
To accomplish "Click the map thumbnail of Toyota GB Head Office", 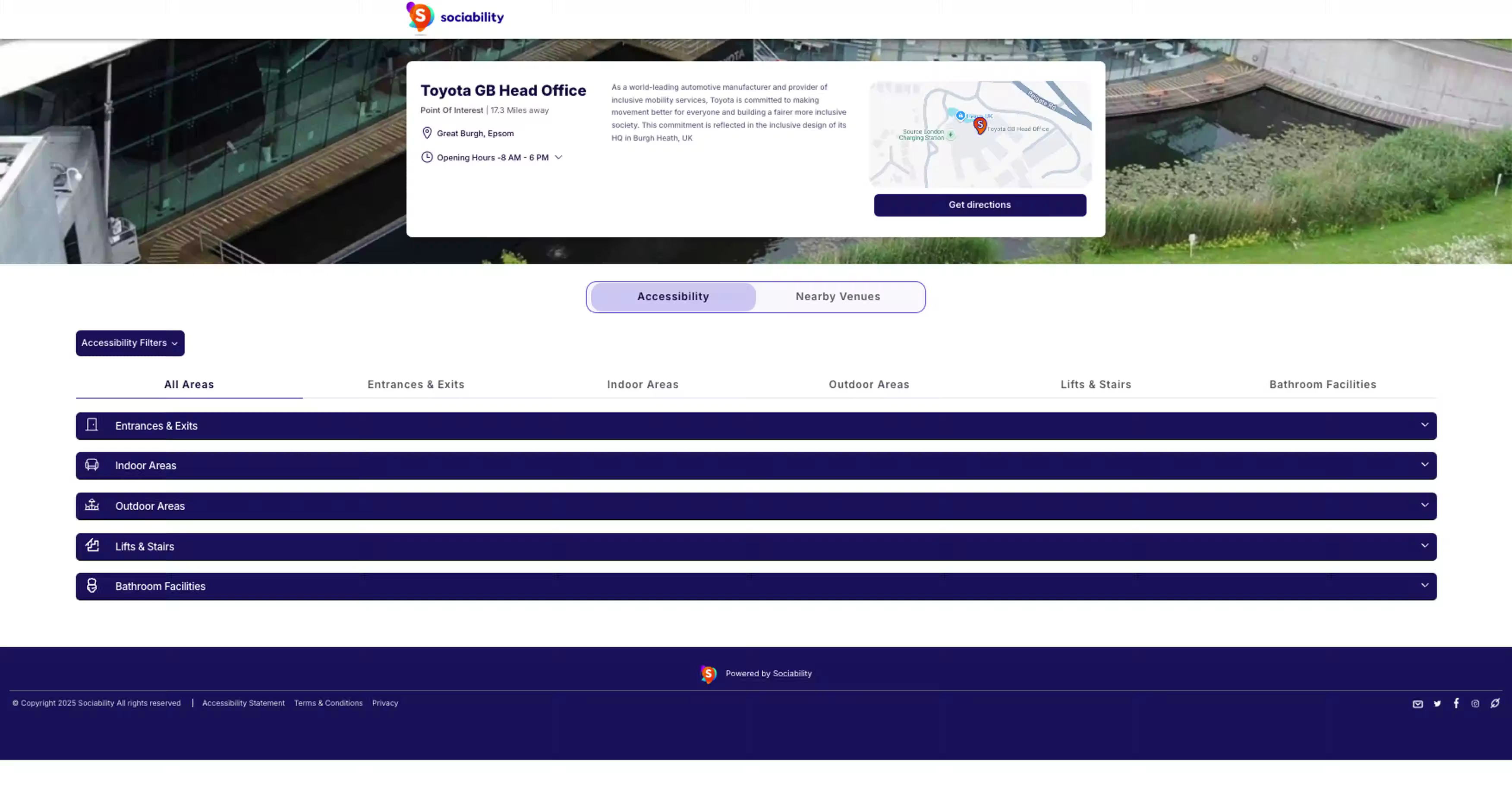I will pyautogui.click(x=980, y=134).
